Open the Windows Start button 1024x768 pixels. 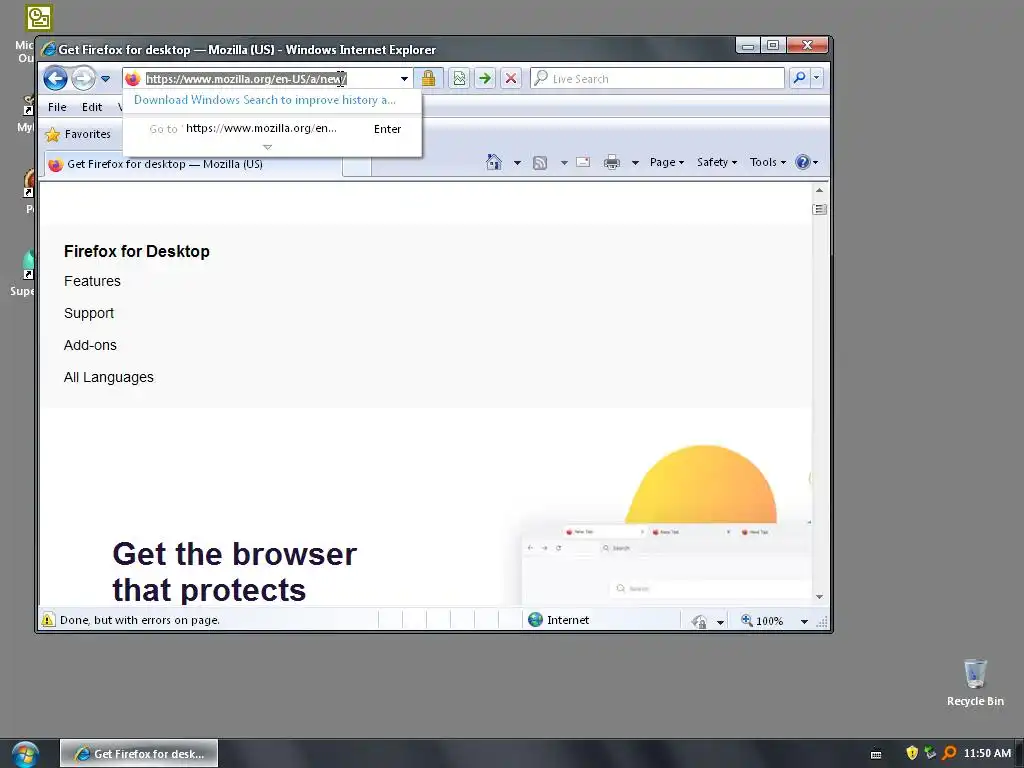25,754
